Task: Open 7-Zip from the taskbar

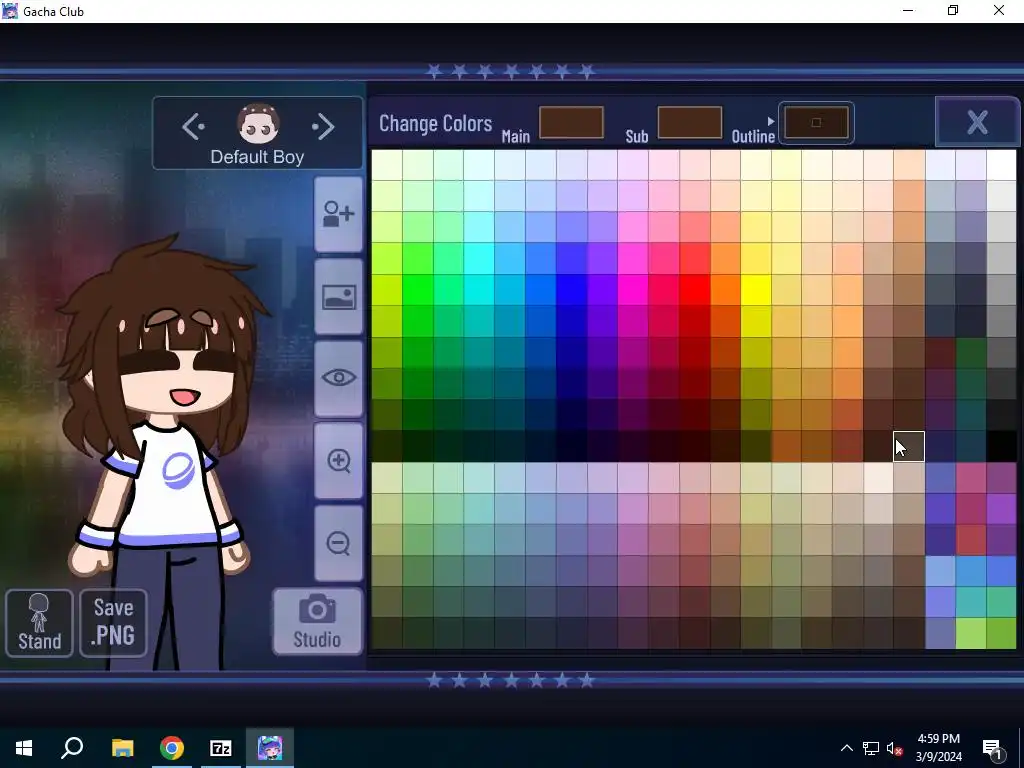Action: [x=221, y=748]
